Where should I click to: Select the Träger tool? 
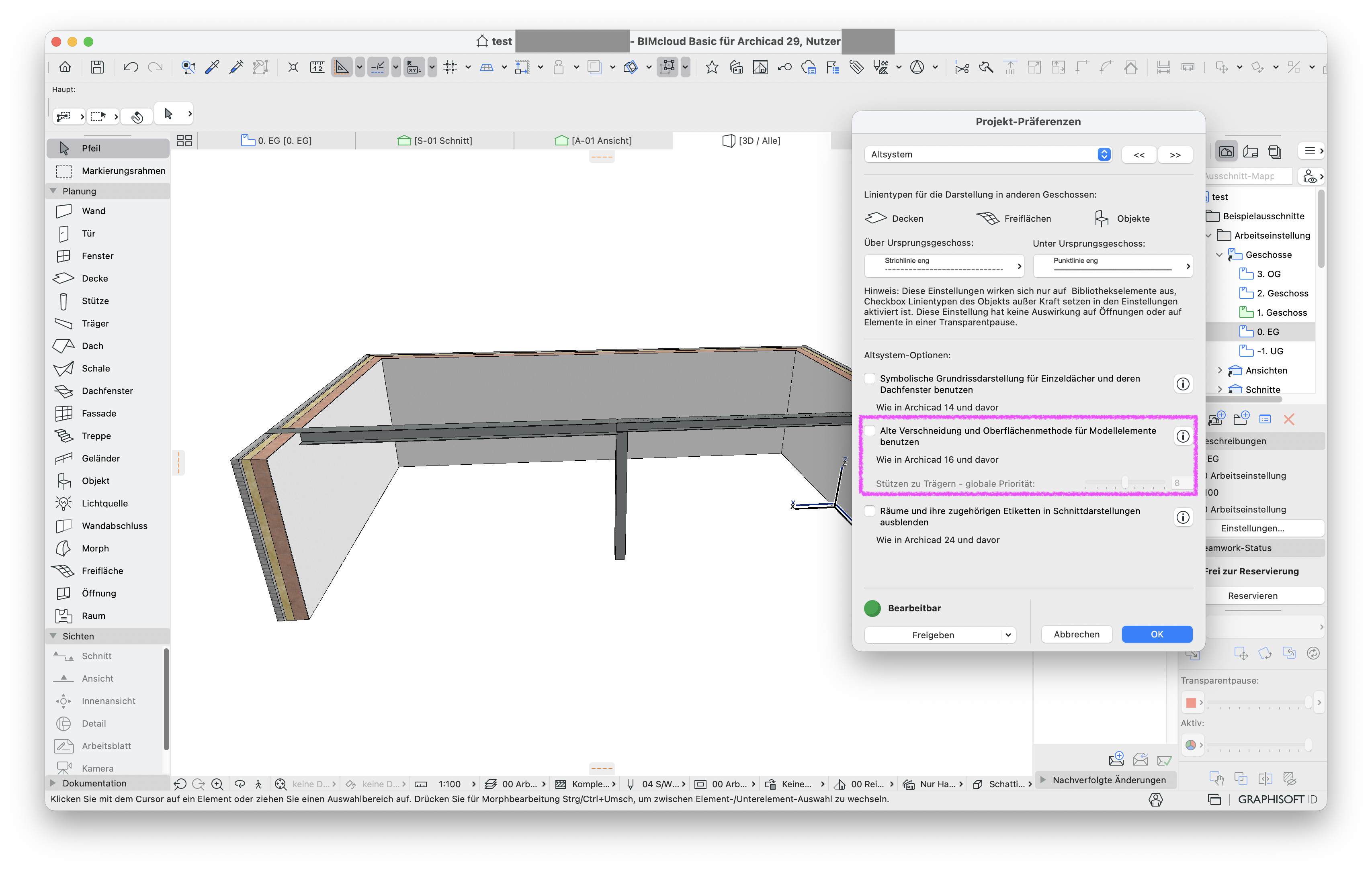(108, 323)
